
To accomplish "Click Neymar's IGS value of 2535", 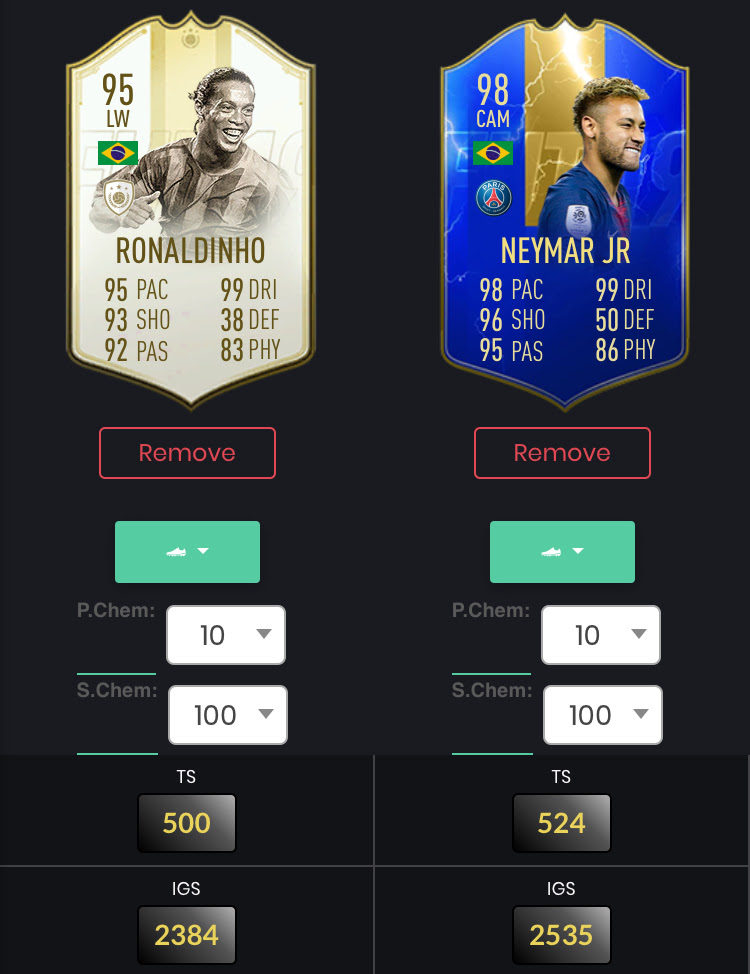I will pos(562,935).
